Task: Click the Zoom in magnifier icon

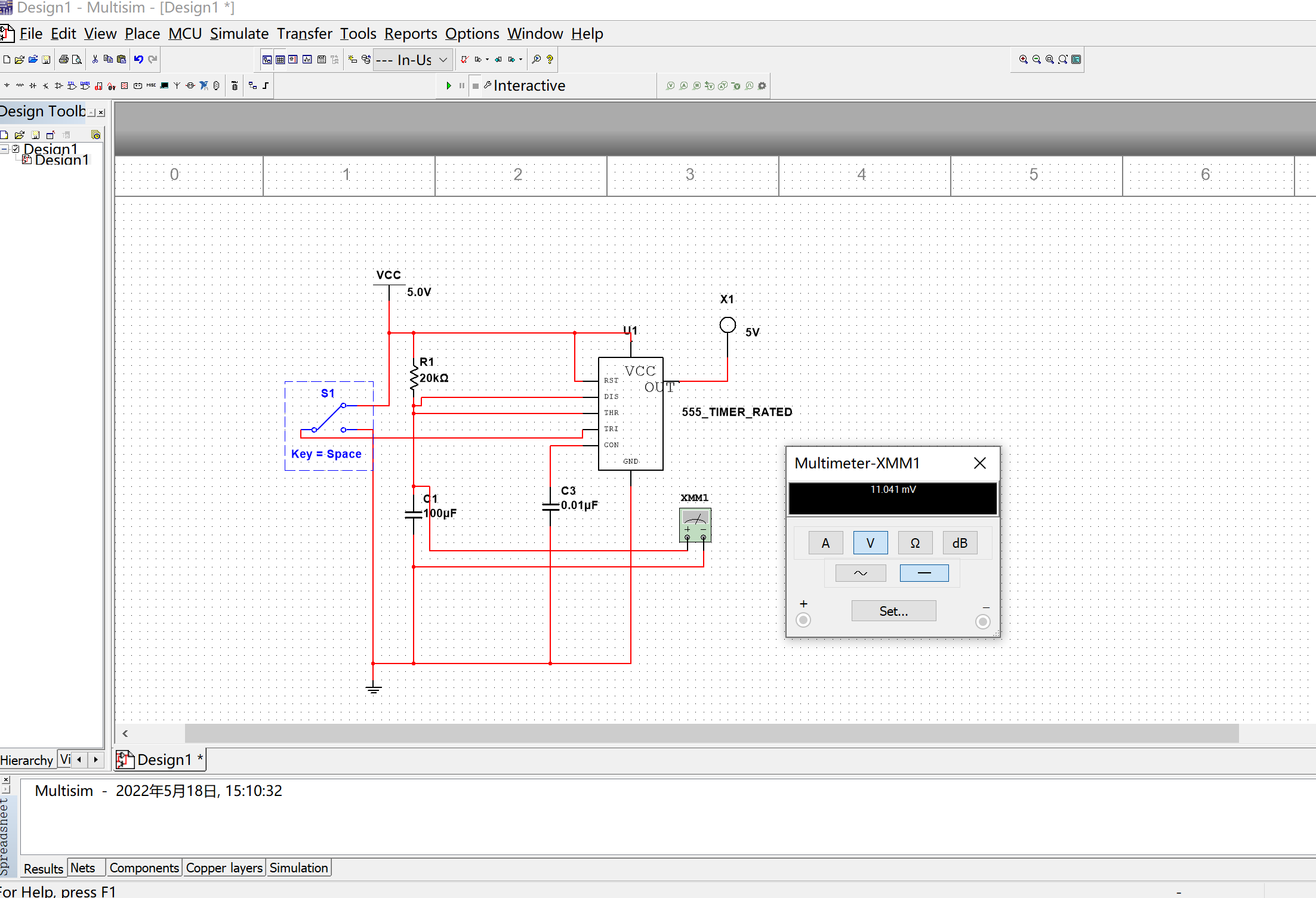Action: click(x=1023, y=60)
